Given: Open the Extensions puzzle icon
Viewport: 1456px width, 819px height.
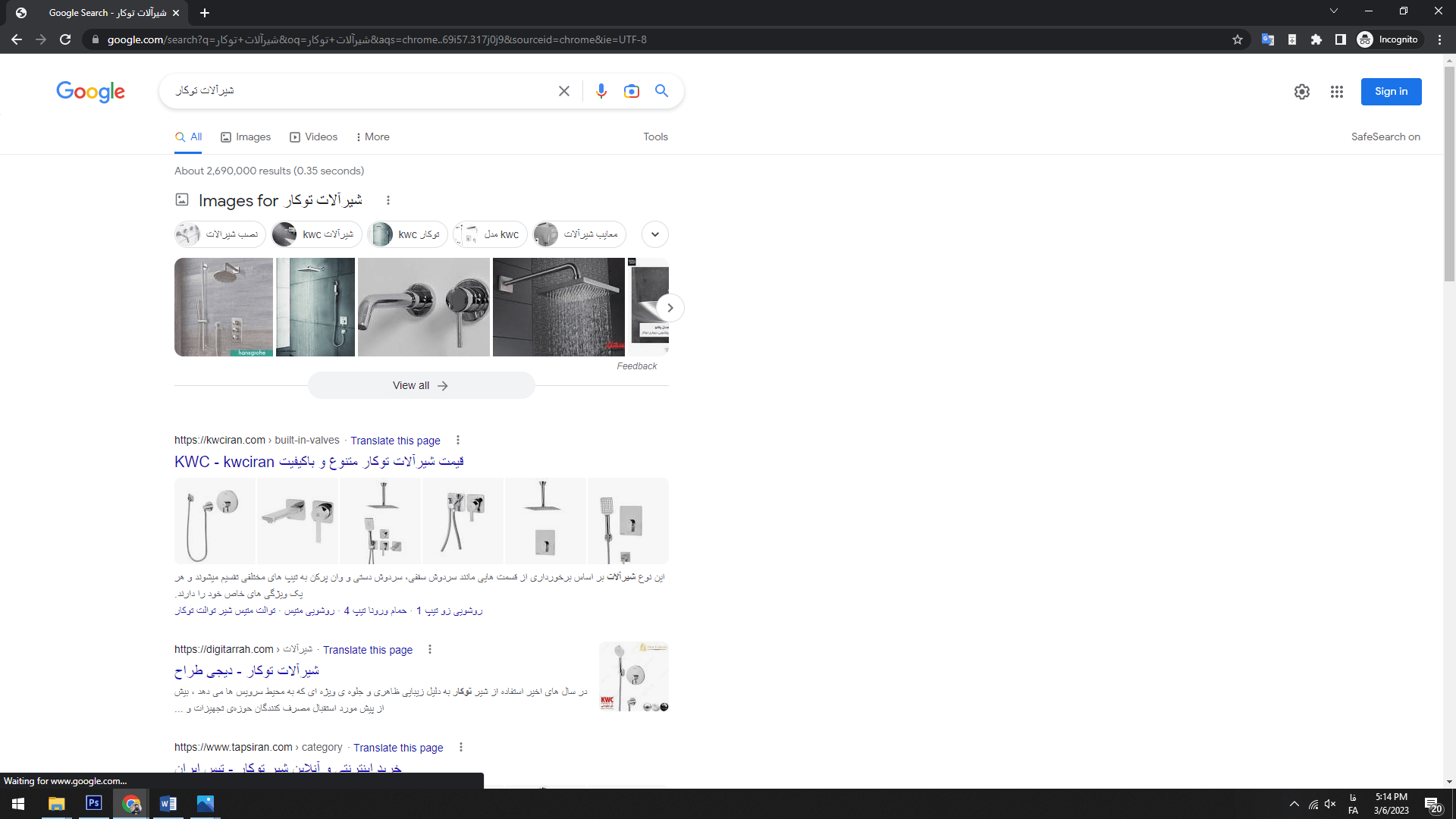Looking at the screenshot, I should click(x=1316, y=39).
